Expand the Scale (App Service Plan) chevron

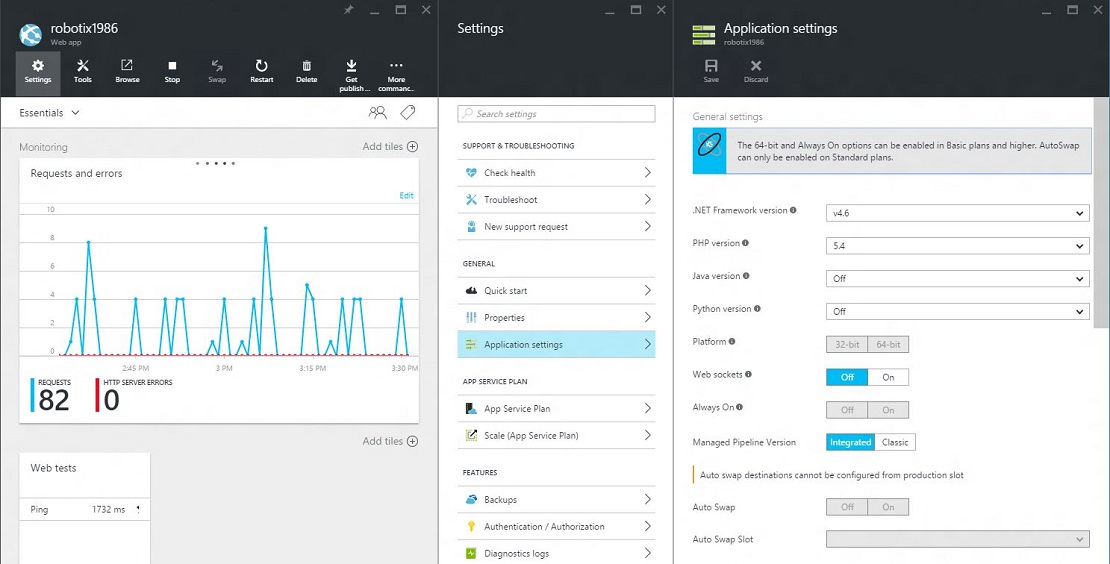pyautogui.click(x=647, y=435)
